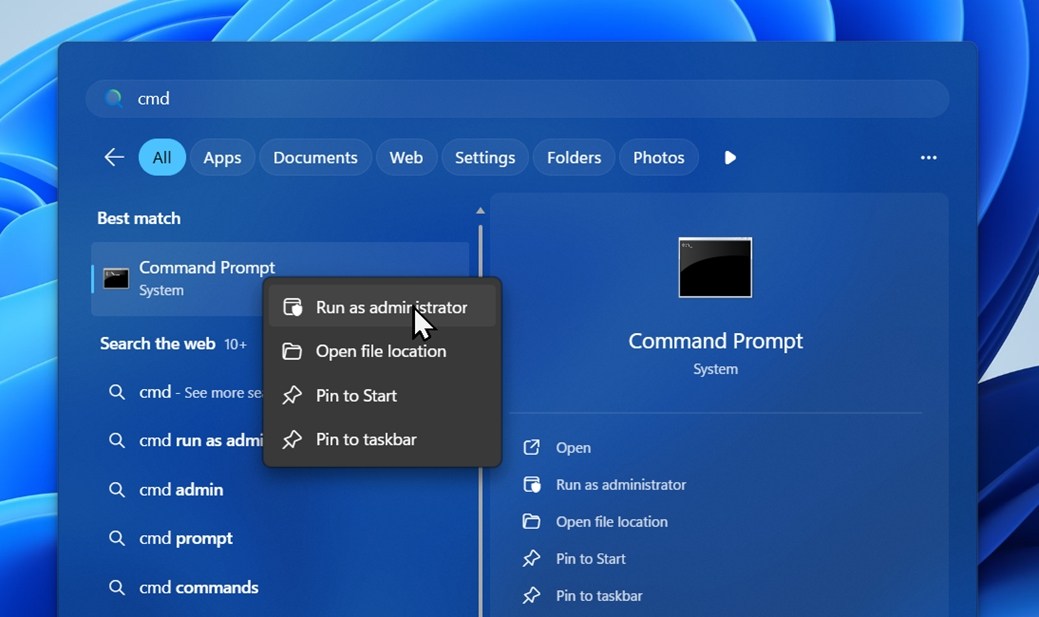This screenshot has width=1039, height=617.
Task: Click the pin icon beside preview Pin to taskbar
Action: pyautogui.click(x=531, y=596)
